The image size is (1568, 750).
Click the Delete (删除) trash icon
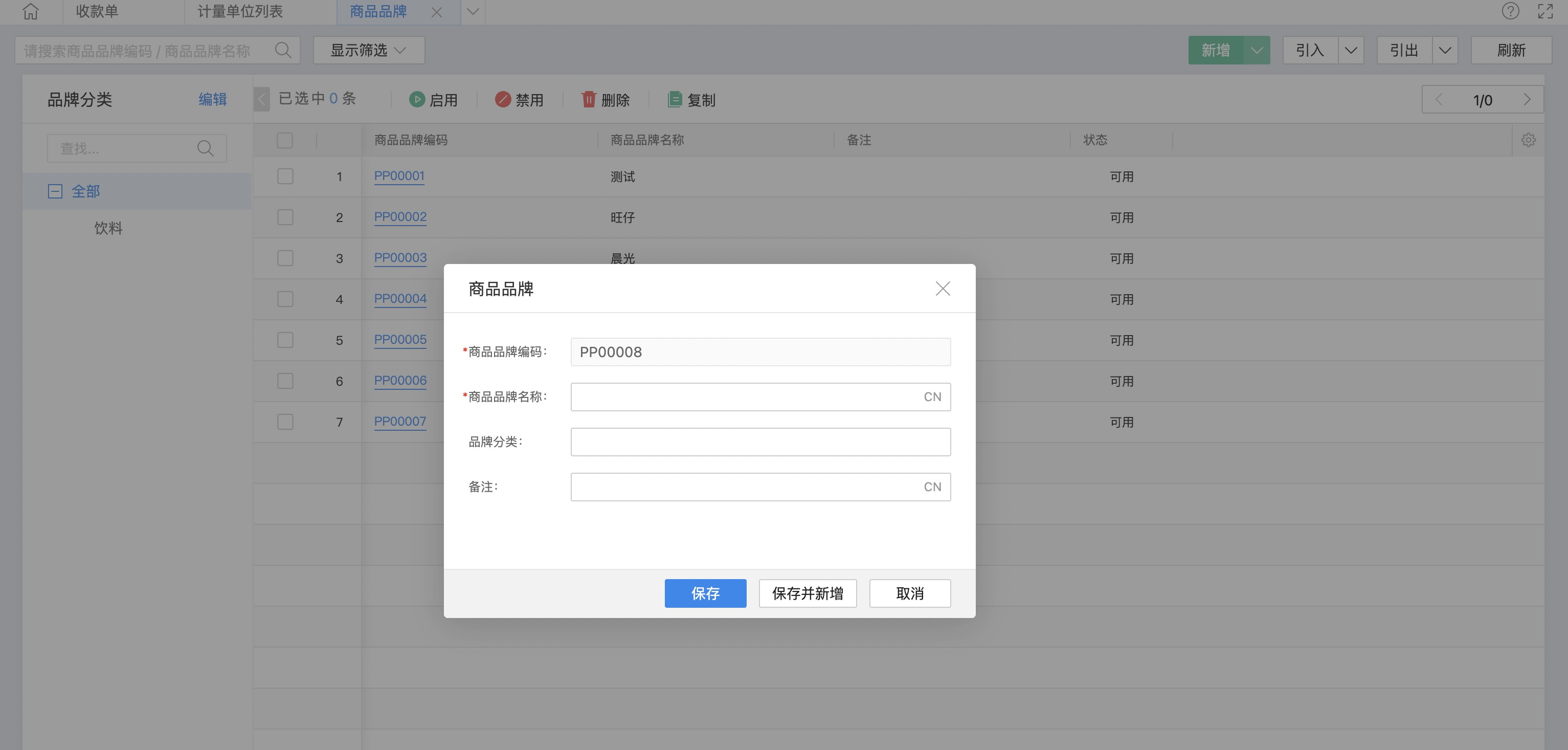coord(589,99)
